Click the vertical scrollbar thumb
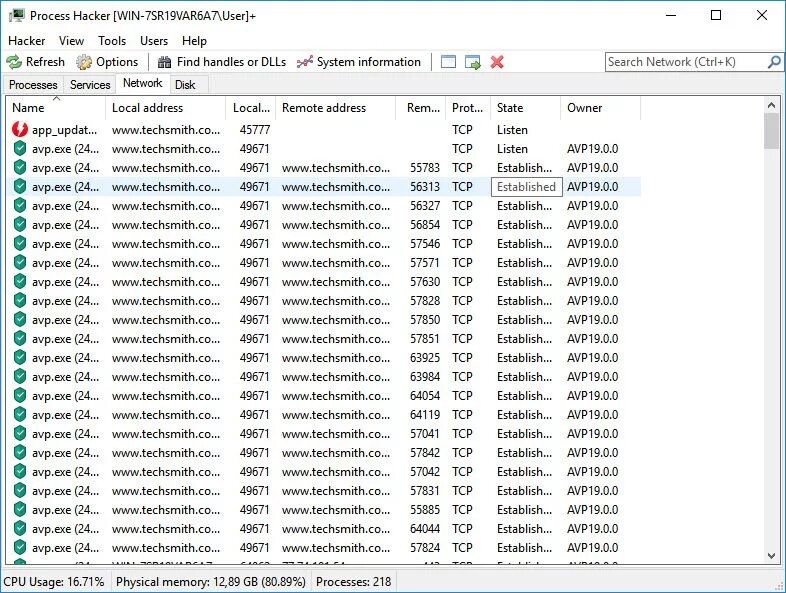The image size is (786, 593). pos(771,131)
